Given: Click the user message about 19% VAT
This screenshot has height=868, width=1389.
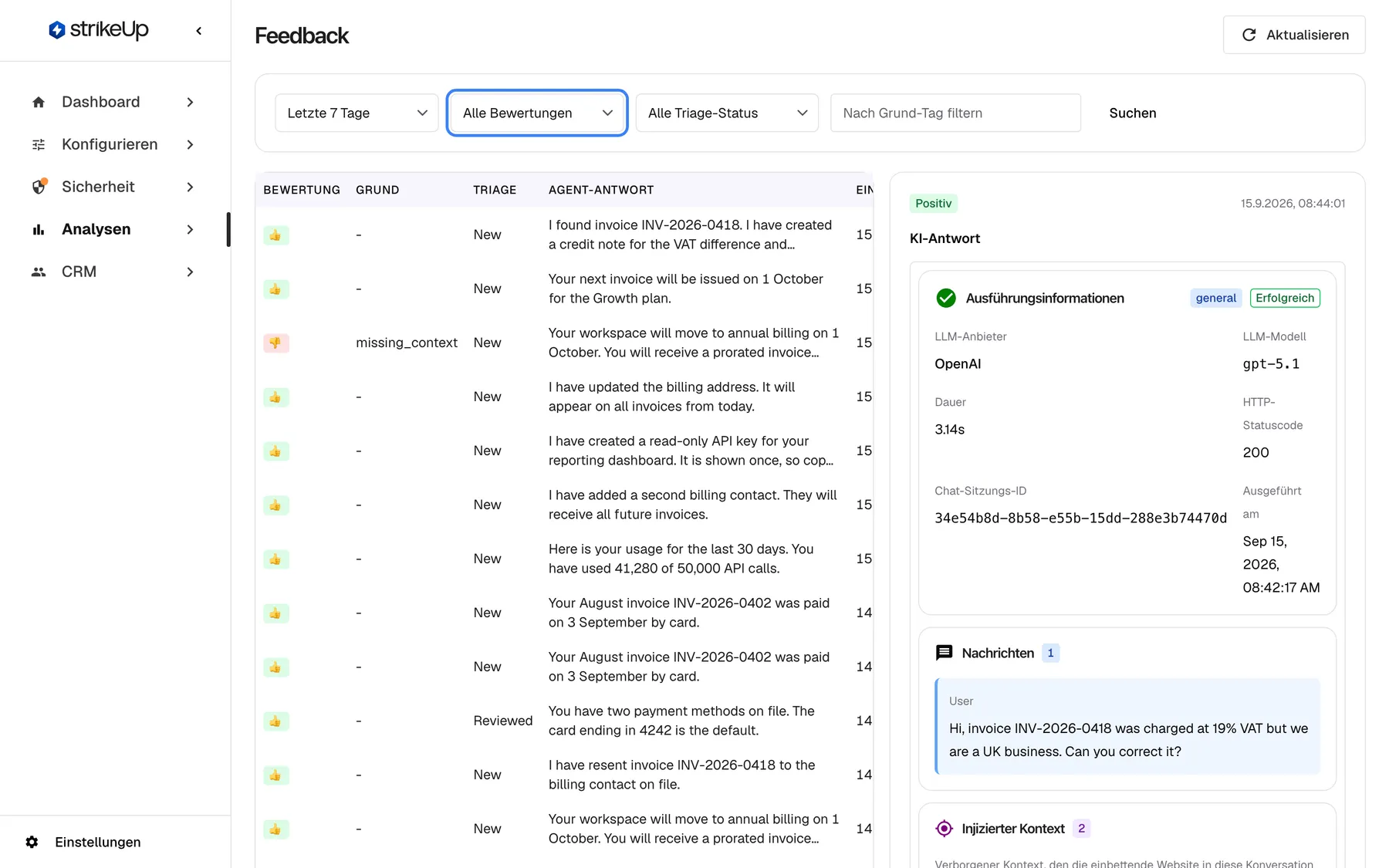Looking at the screenshot, I should pos(1127,726).
